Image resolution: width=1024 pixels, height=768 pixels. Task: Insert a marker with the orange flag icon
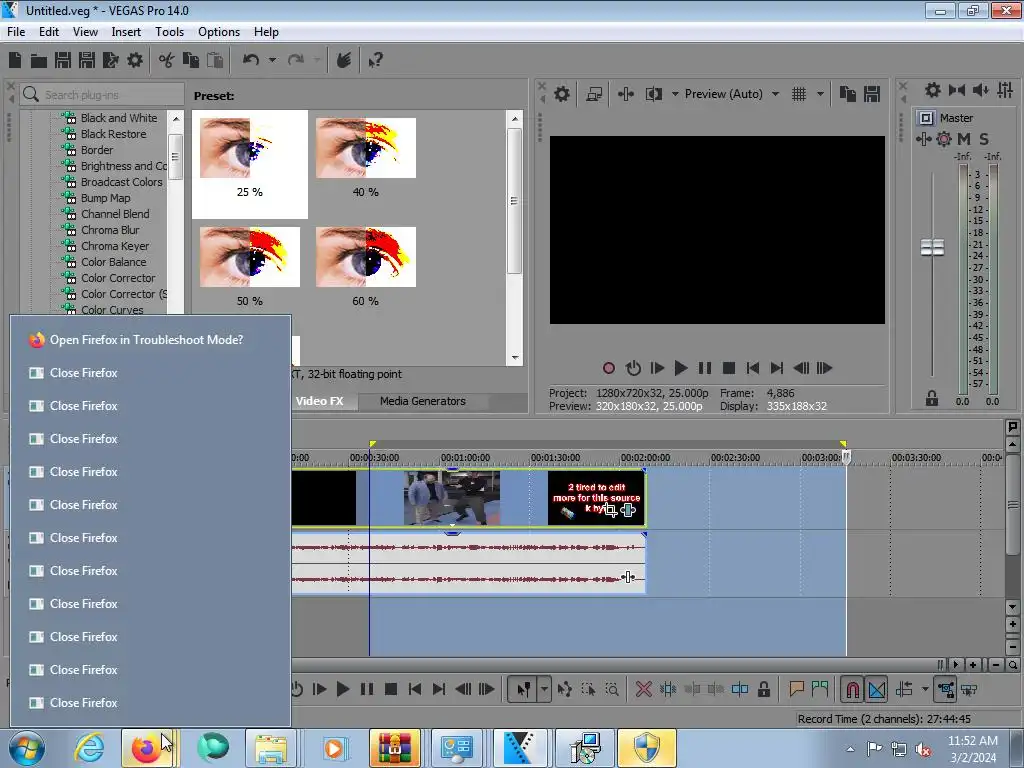coord(796,689)
